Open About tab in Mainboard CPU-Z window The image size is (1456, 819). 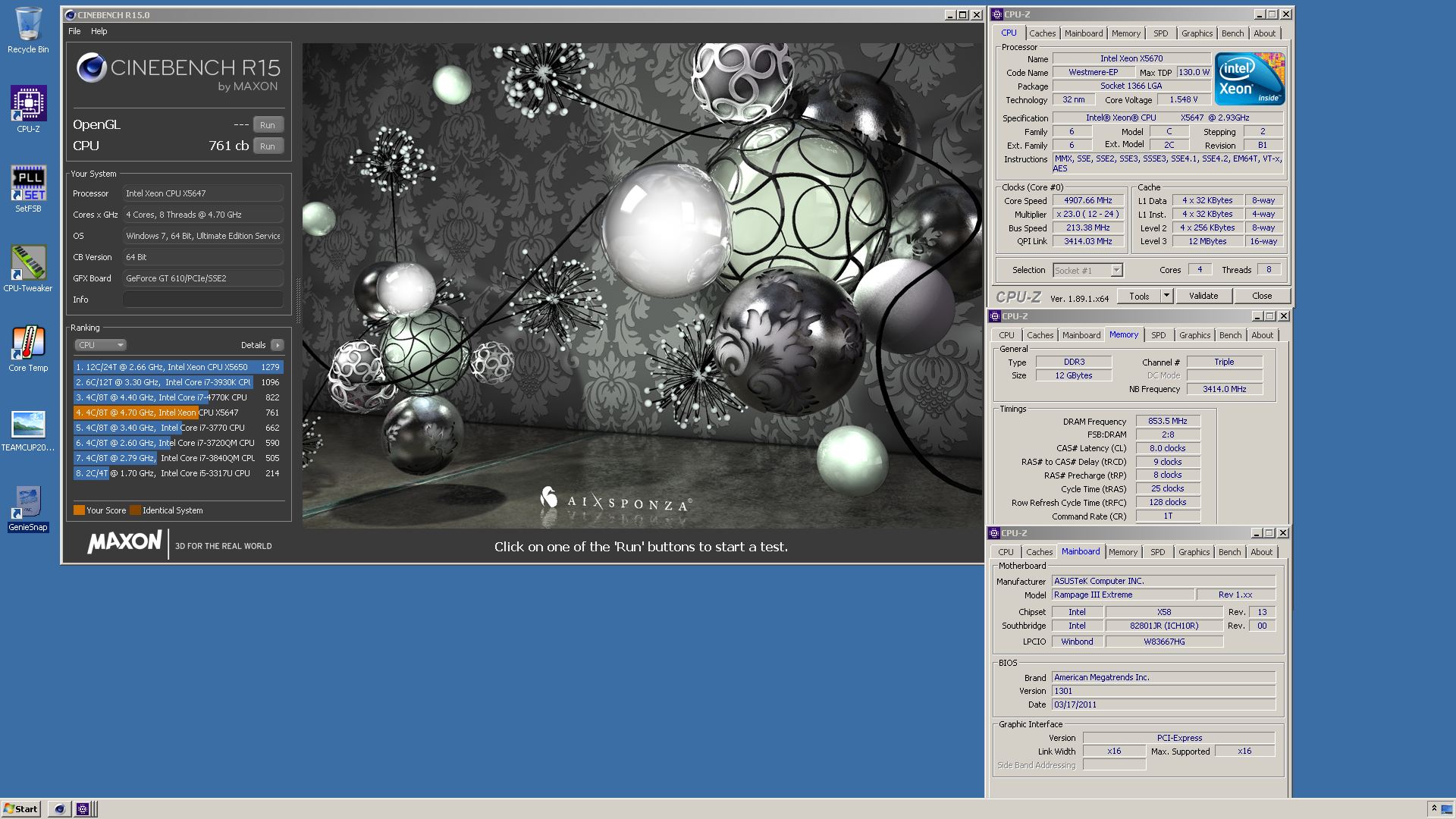1261,552
